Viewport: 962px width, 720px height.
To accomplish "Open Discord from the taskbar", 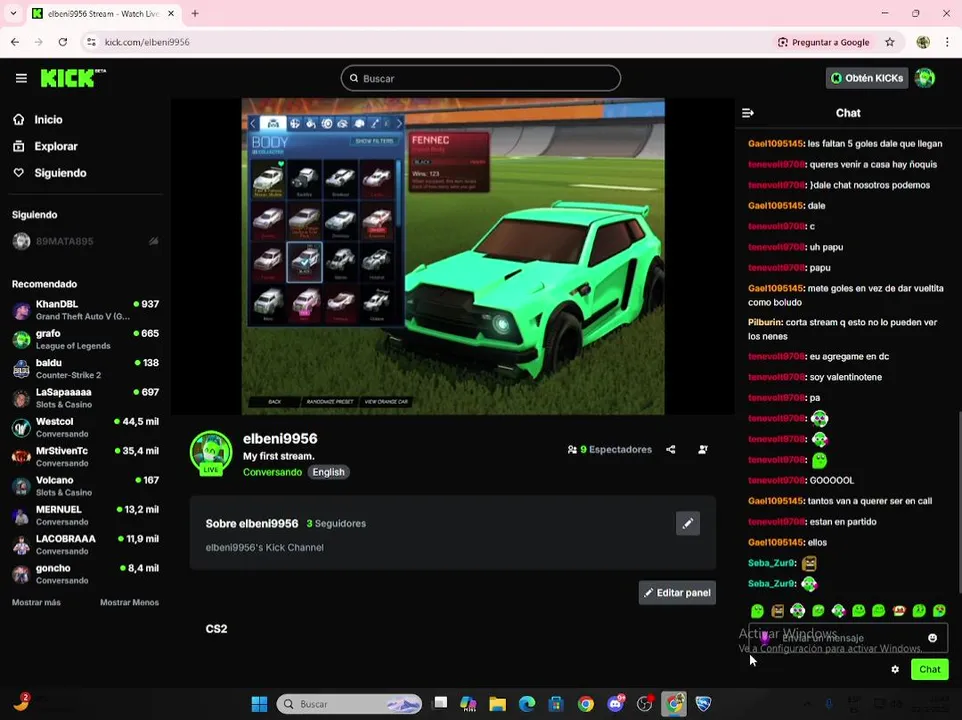I will click(615, 704).
